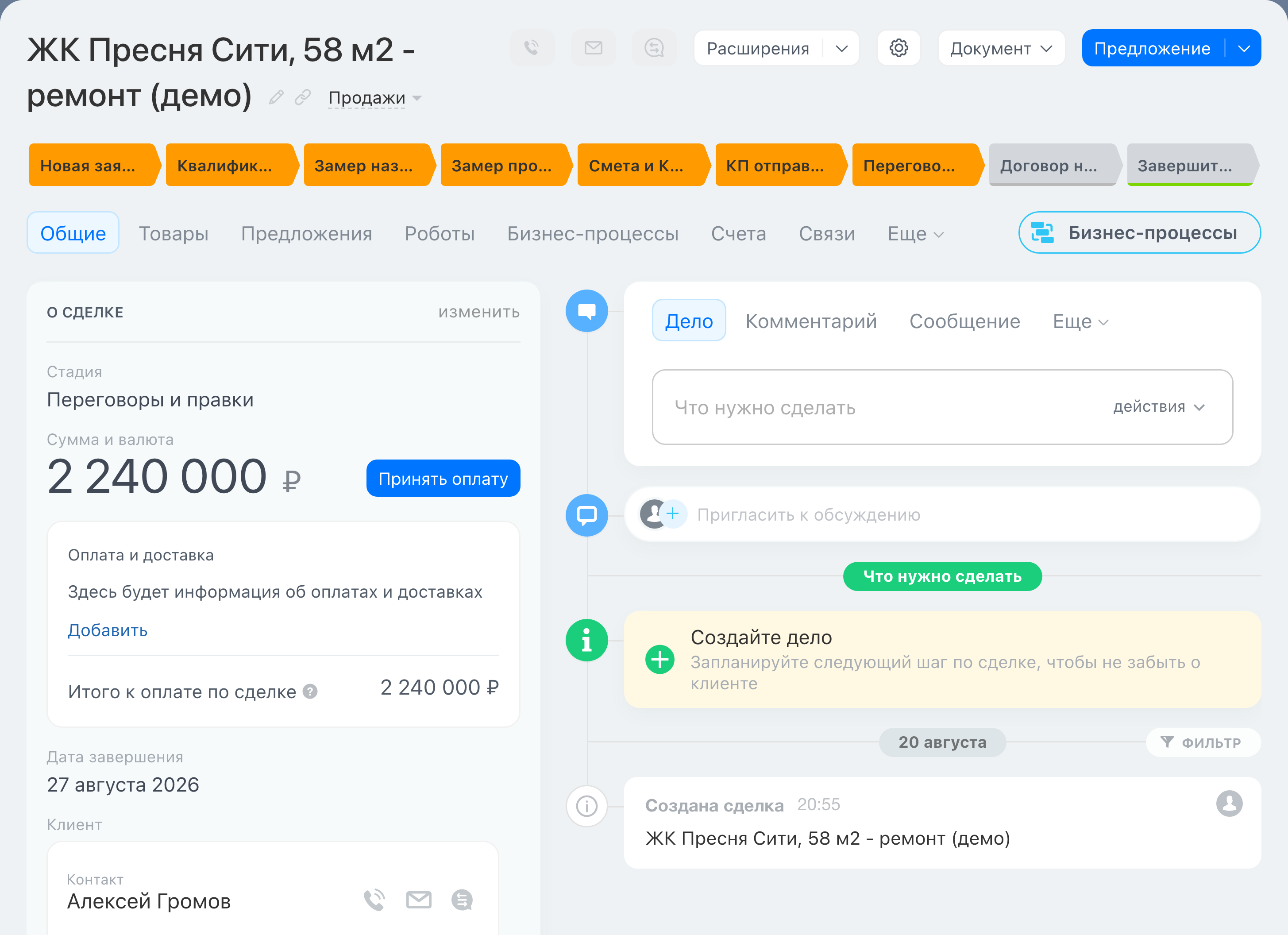Image resolution: width=1288 pixels, height=935 pixels.
Task: Click the email envelope icon in header
Action: point(593,48)
